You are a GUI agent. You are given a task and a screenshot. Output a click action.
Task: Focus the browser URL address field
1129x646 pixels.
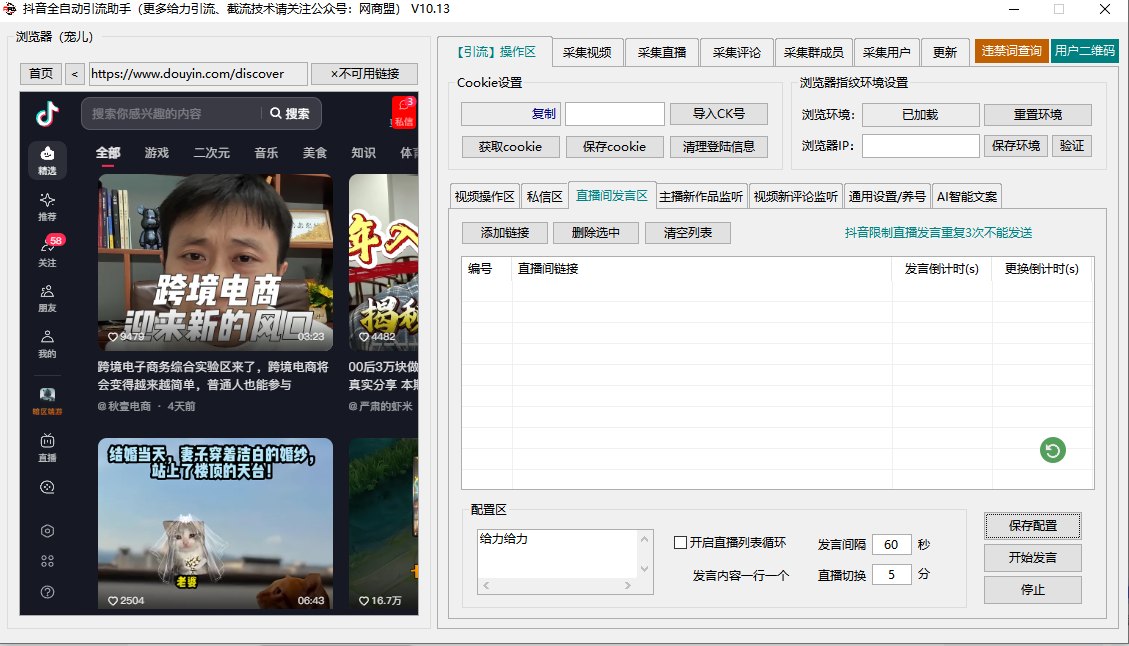click(199, 73)
